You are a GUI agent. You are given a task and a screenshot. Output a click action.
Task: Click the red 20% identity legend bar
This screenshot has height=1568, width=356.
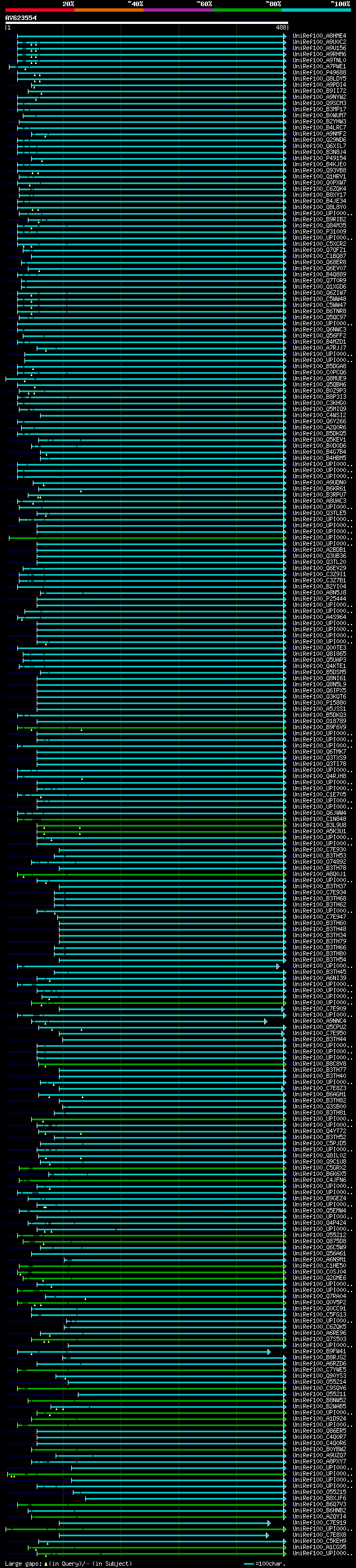pos(39,10)
